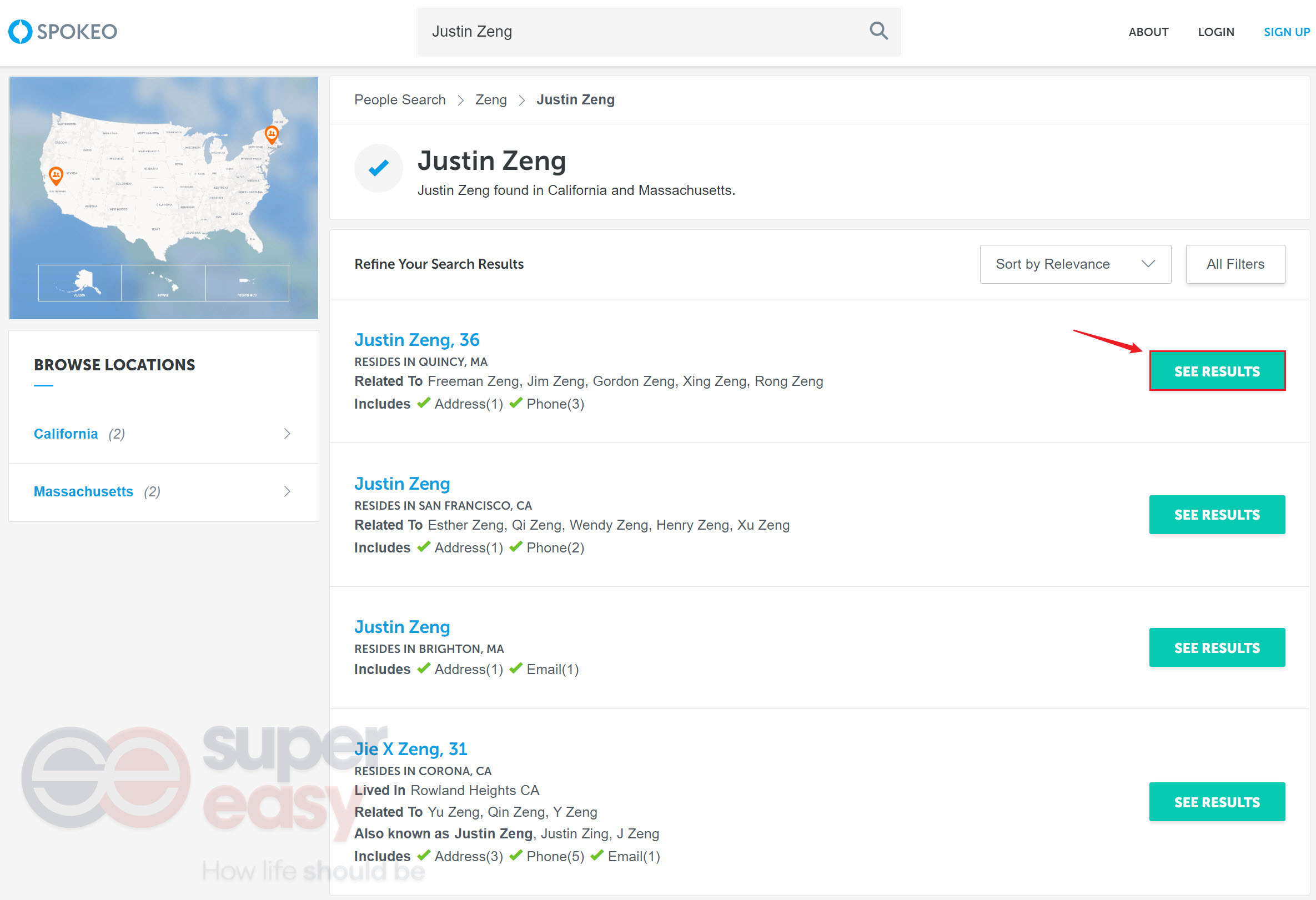Click the Spokeo logo icon
The width and height of the screenshot is (1316, 900).
coord(21,32)
